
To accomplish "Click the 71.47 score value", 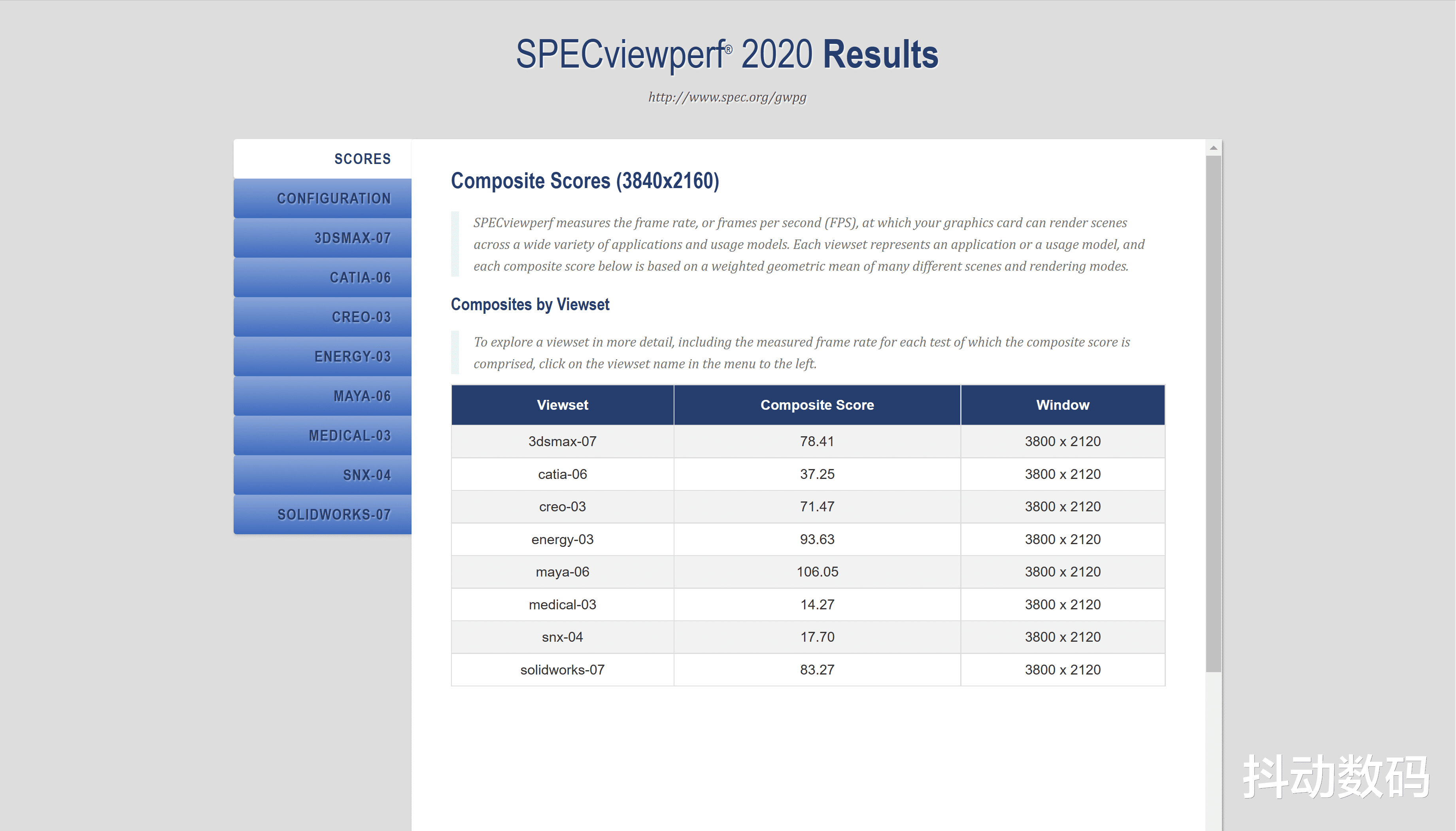I will coord(817,507).
